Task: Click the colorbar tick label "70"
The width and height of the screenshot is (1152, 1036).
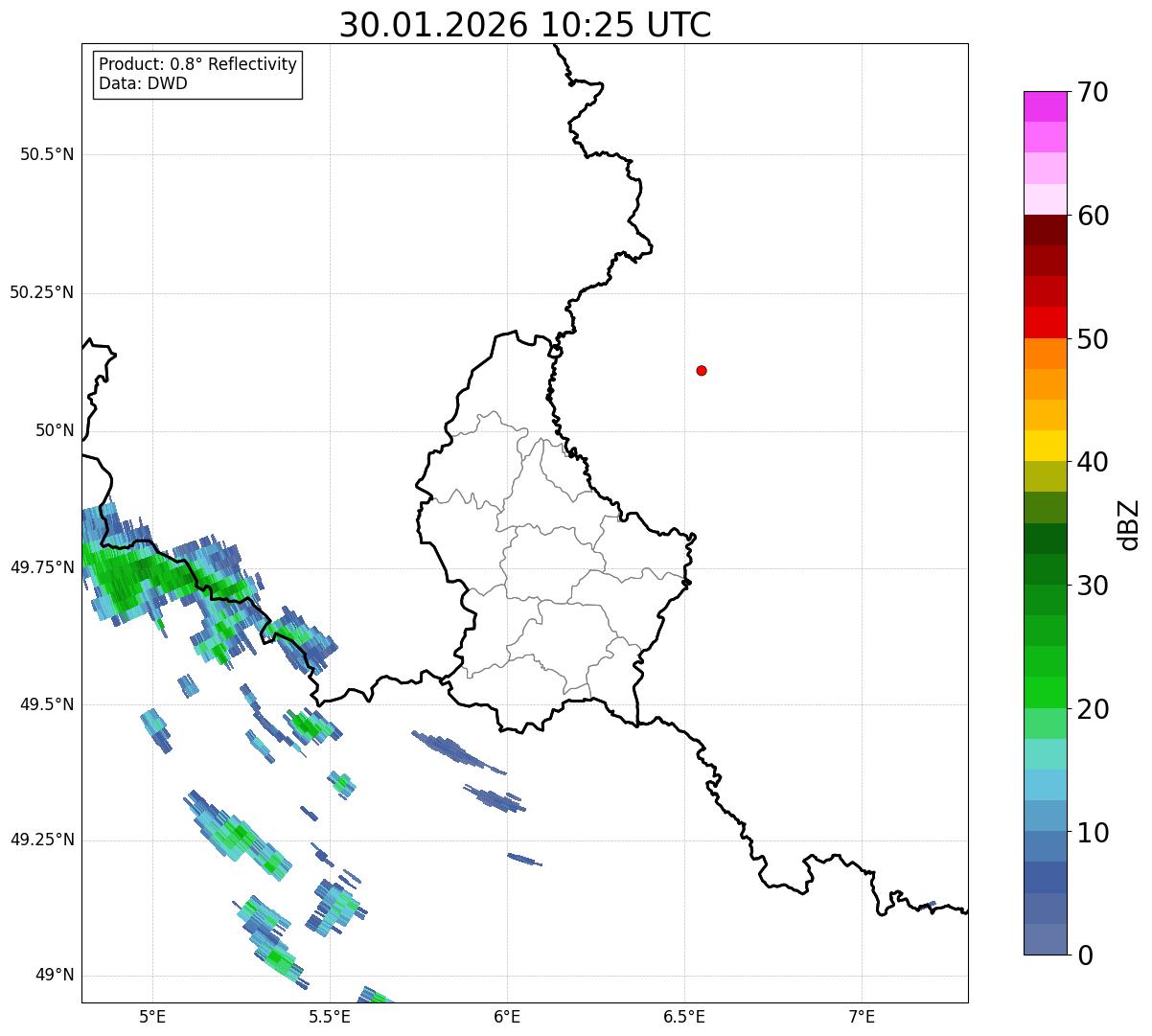Action: pyautogui.click(x=1093, y=93)
